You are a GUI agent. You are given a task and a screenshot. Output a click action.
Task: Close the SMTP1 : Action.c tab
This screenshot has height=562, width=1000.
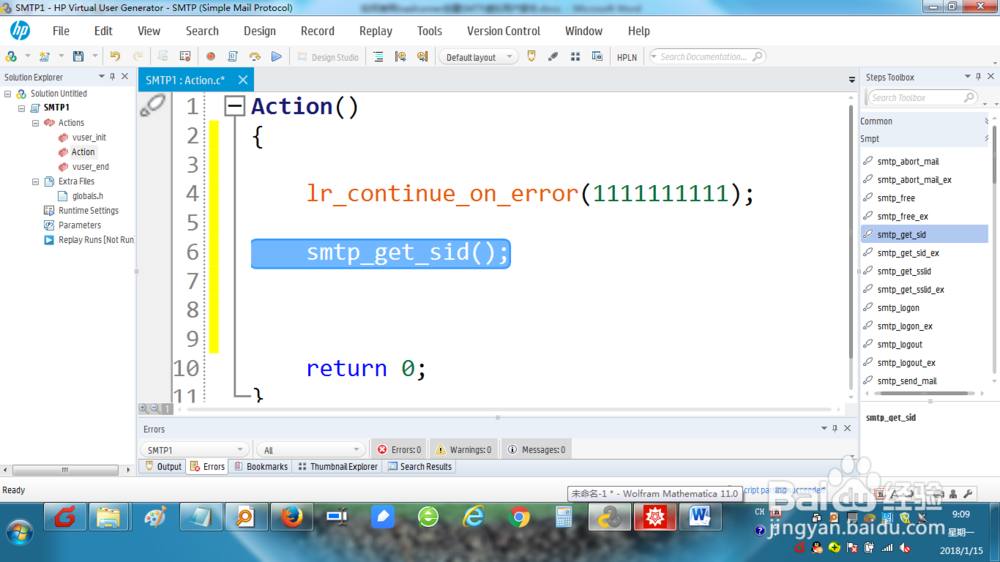point(243,80)
